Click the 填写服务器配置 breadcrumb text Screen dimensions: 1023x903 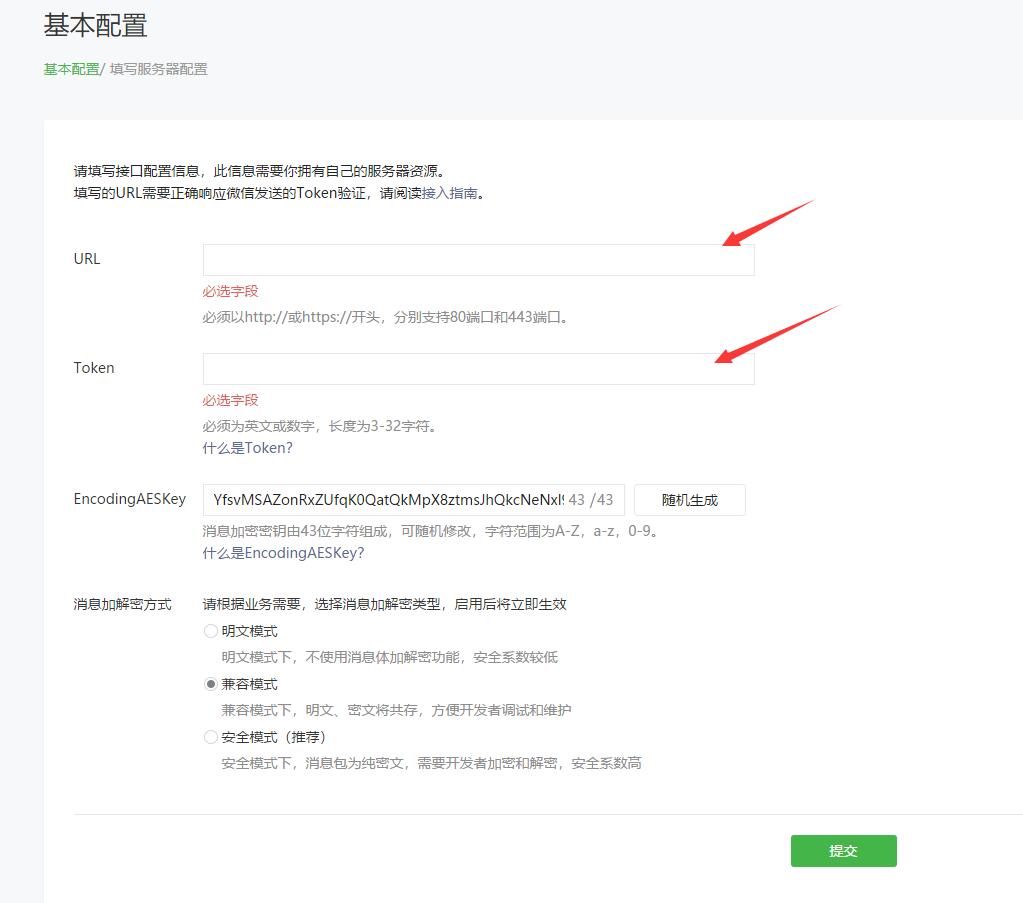pyautogui.click(x=158, y=69)
